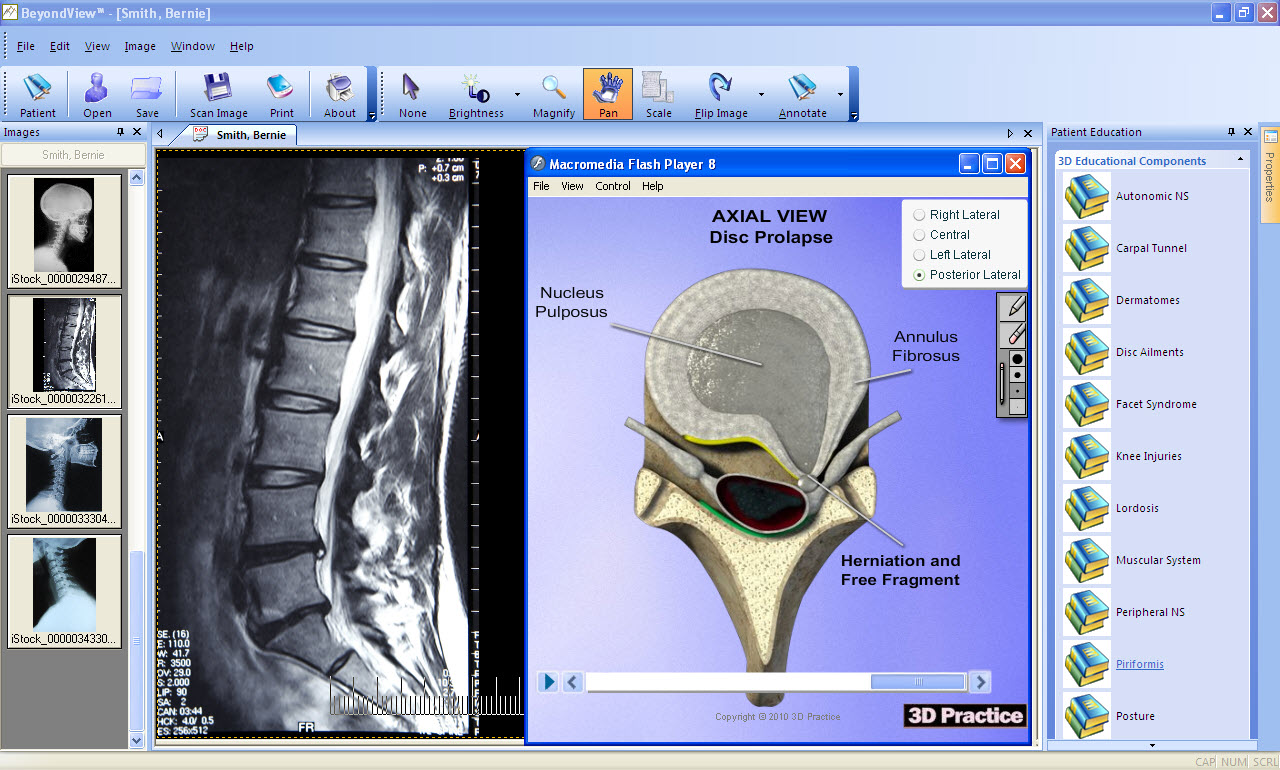Open the options arrow after the Annotate tool
This screenshot has width=1280, height=770.
point(853,116)
